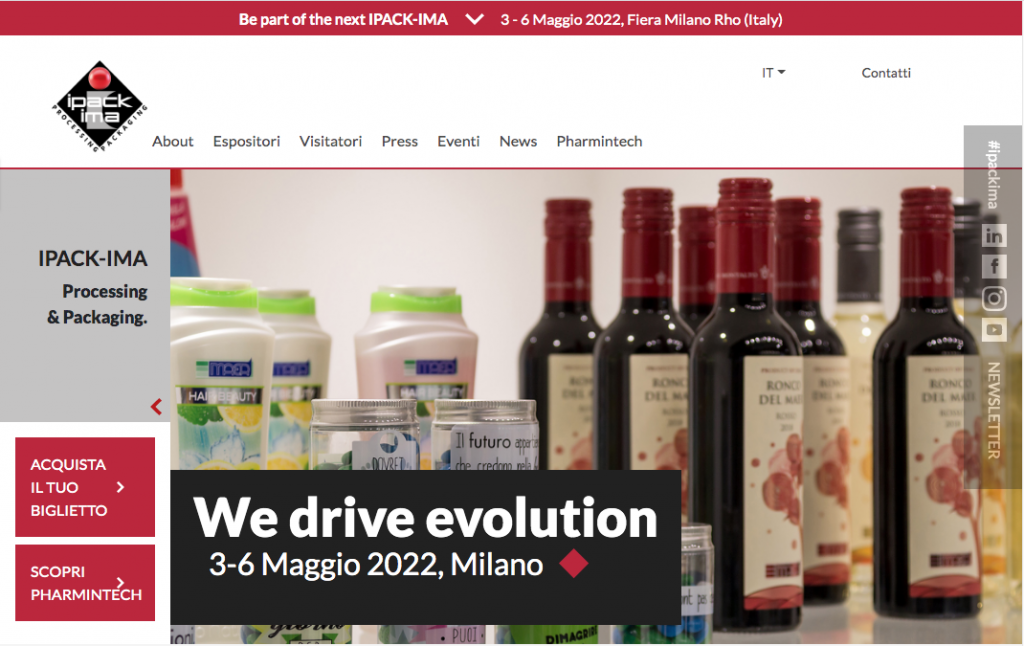Viewport: 1024px width, 646px height.
Task: Expand the top banner down chevron
Action: point(475,19)
